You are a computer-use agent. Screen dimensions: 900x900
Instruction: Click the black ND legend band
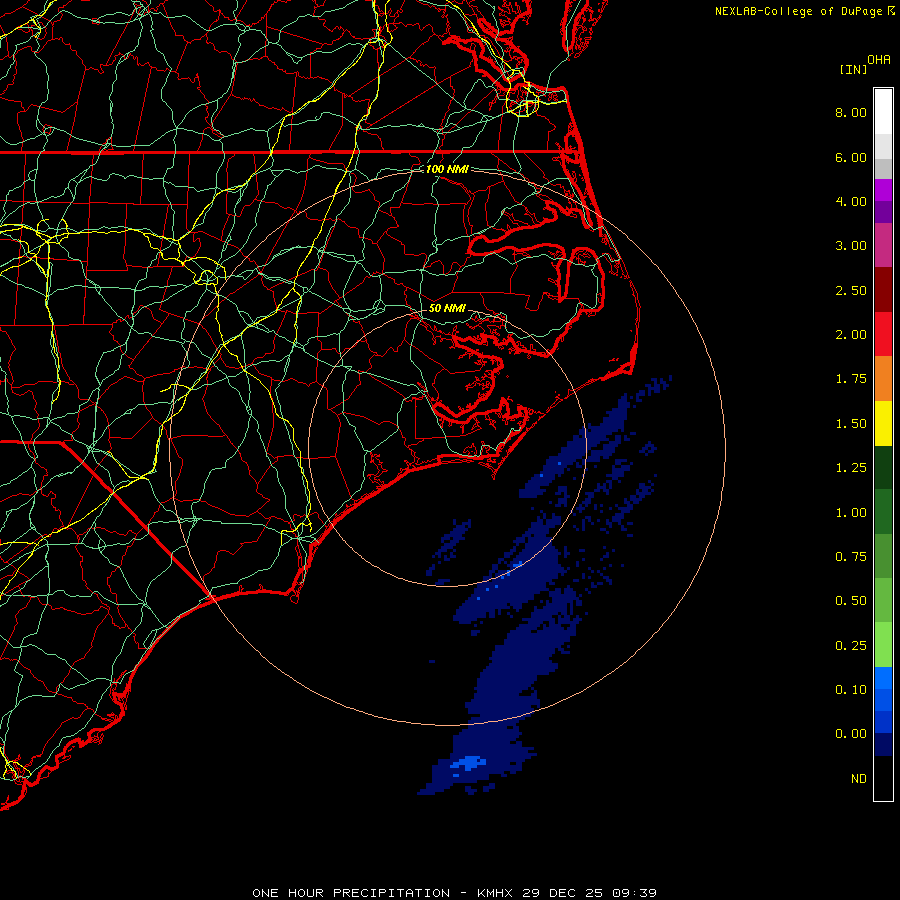click(x=883, y=778)
